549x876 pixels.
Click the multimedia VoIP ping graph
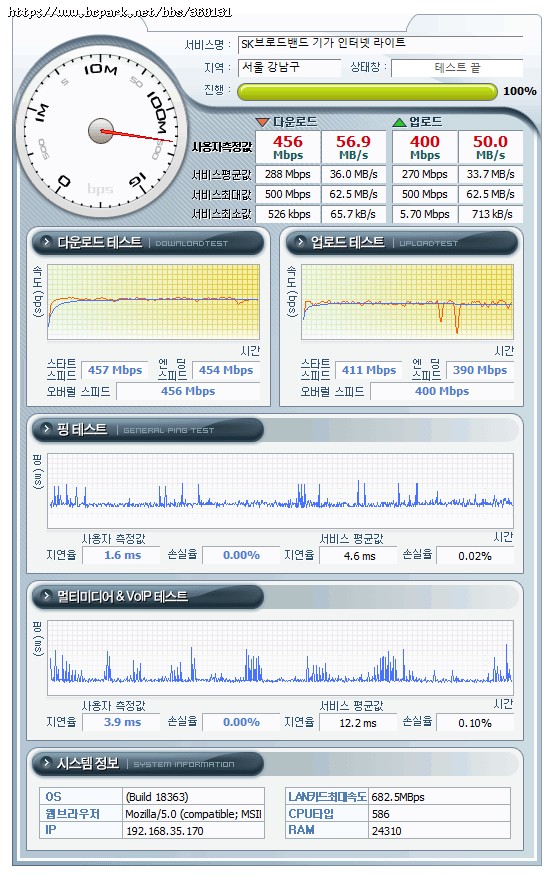pos(280,658)
